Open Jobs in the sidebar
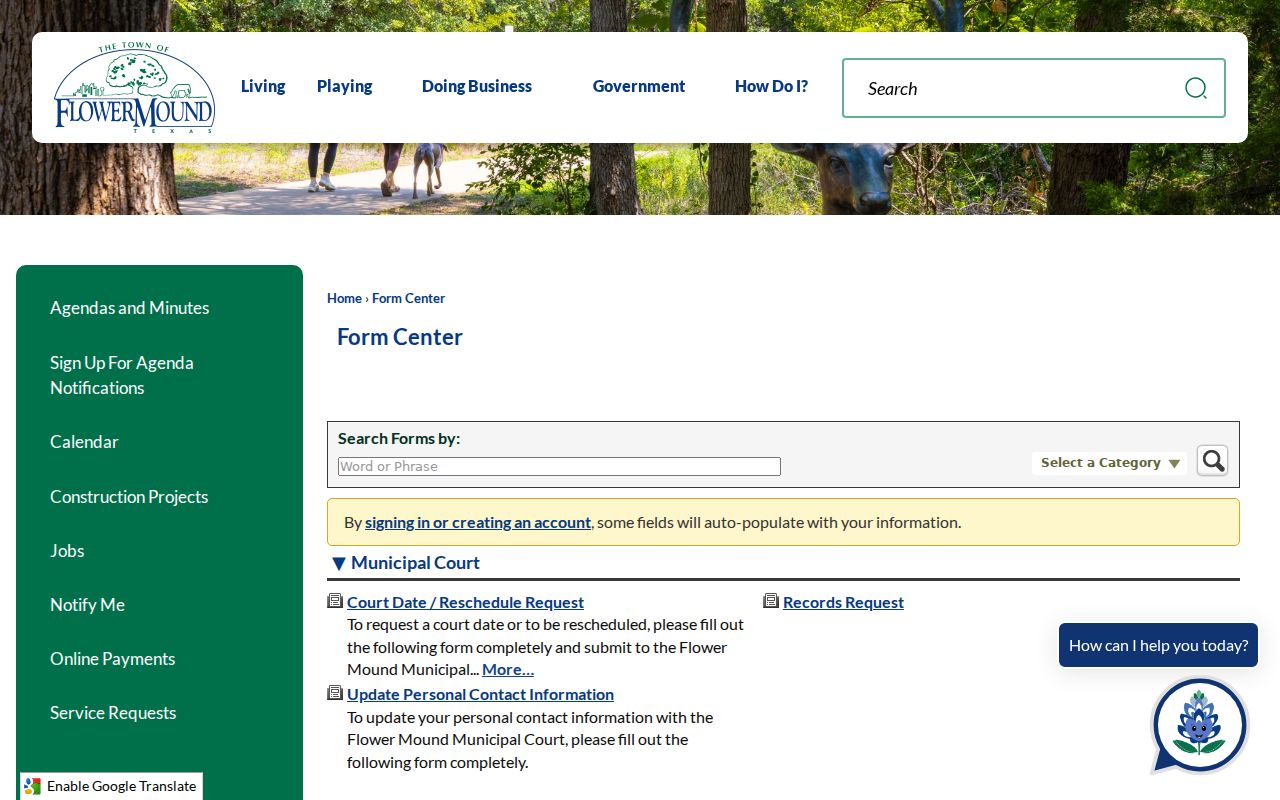1280x800 pixels. [x=67, y=550]
